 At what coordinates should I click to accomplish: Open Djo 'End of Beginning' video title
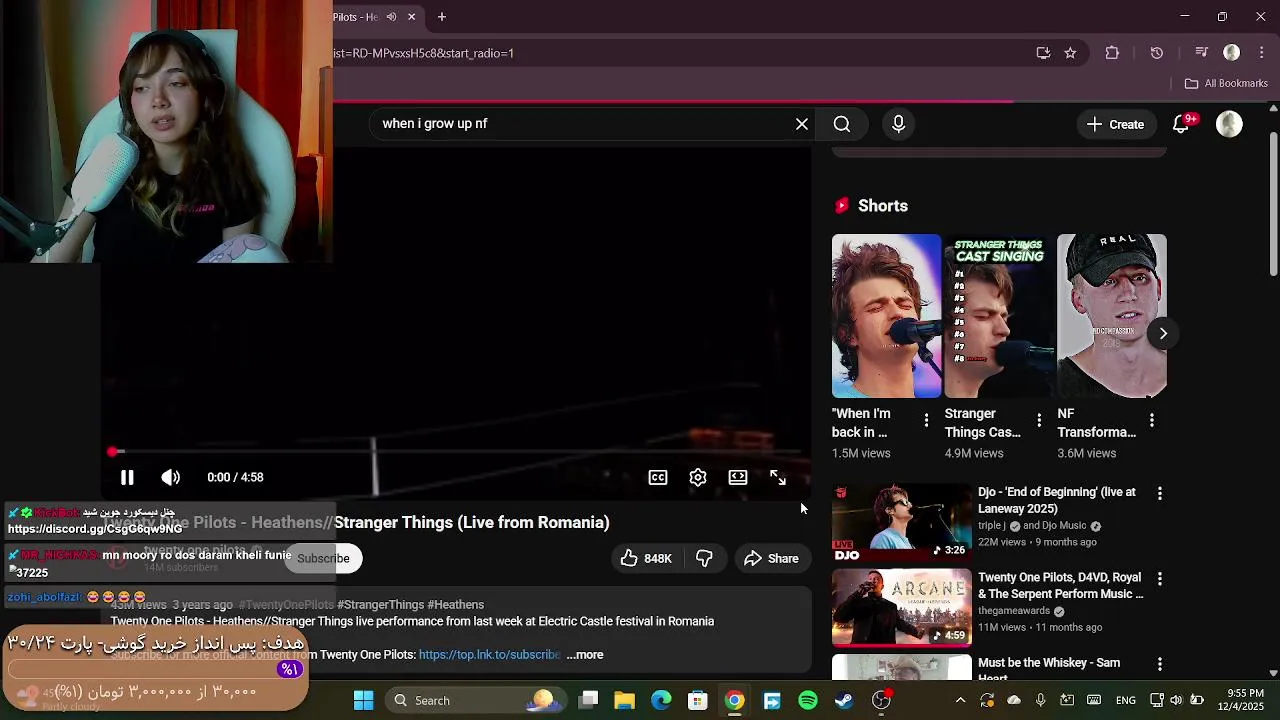click(x=1057, y=500)
